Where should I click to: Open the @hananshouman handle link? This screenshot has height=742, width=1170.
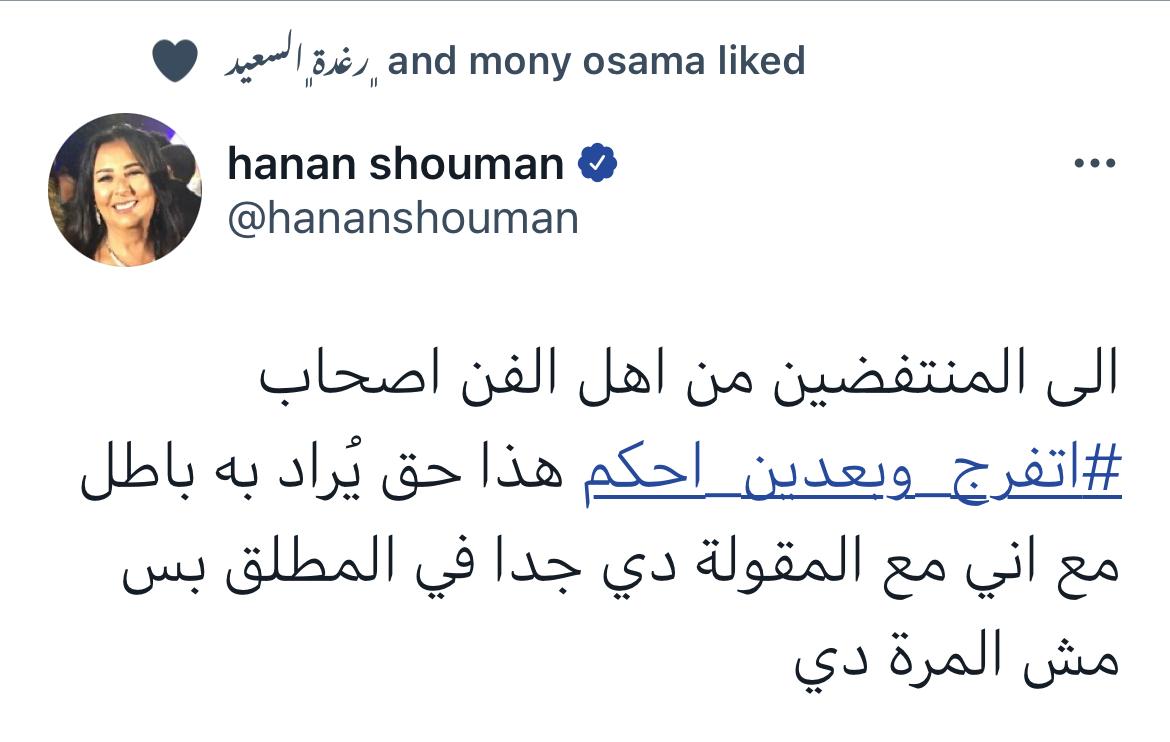tap(403, 218)
